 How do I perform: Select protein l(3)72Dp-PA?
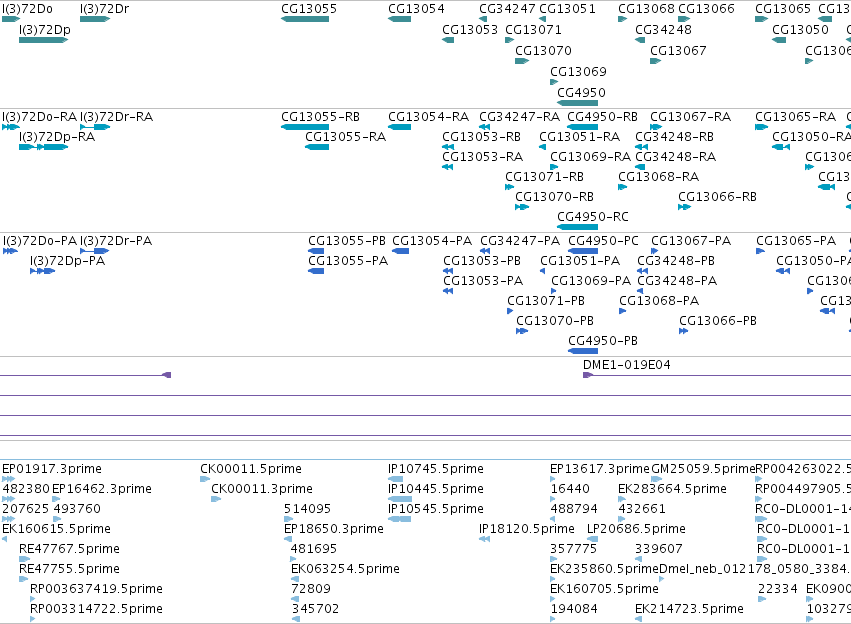pyautogui.click(x=43, y=271)
